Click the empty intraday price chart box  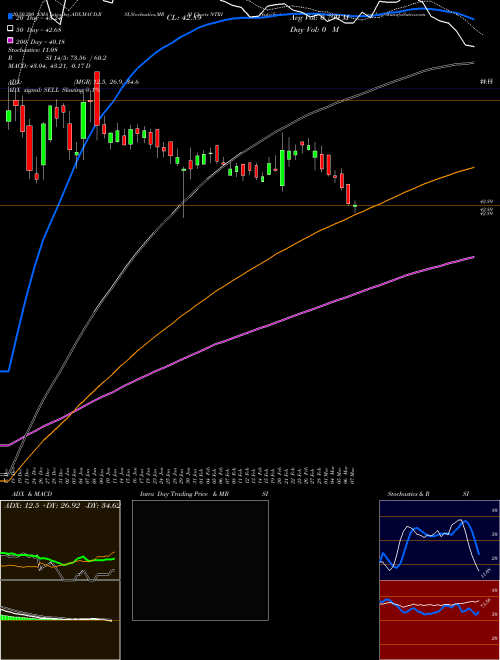coord(200,560)
